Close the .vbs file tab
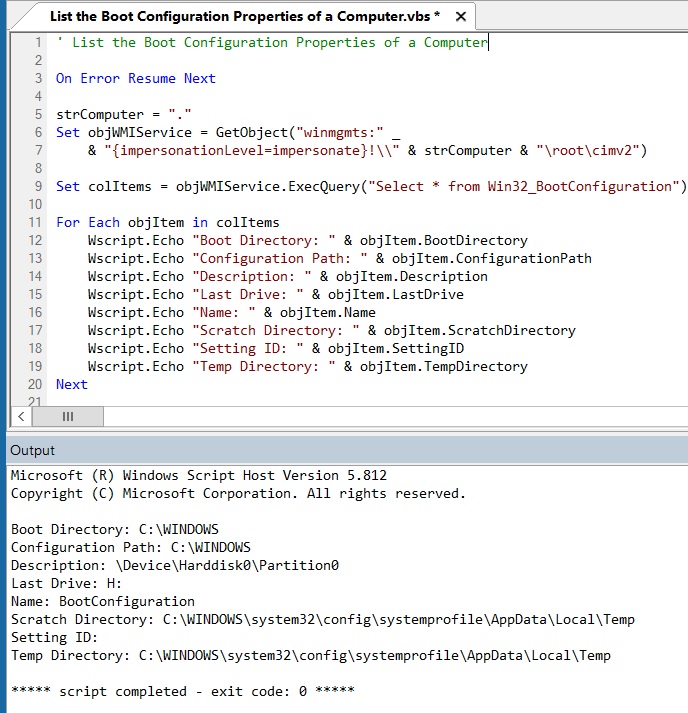The width and height of the screenshot is (688, 713). [x=461, y=17]
